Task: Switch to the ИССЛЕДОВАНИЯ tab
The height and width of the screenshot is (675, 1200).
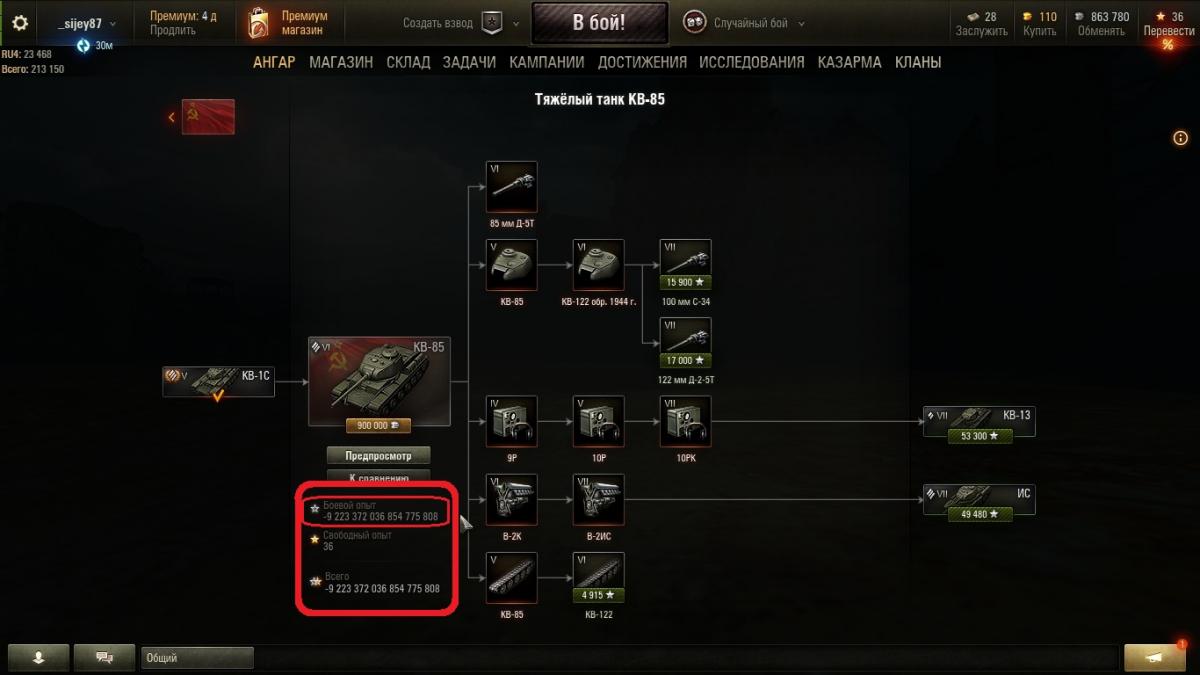Action: coord(752,62)
